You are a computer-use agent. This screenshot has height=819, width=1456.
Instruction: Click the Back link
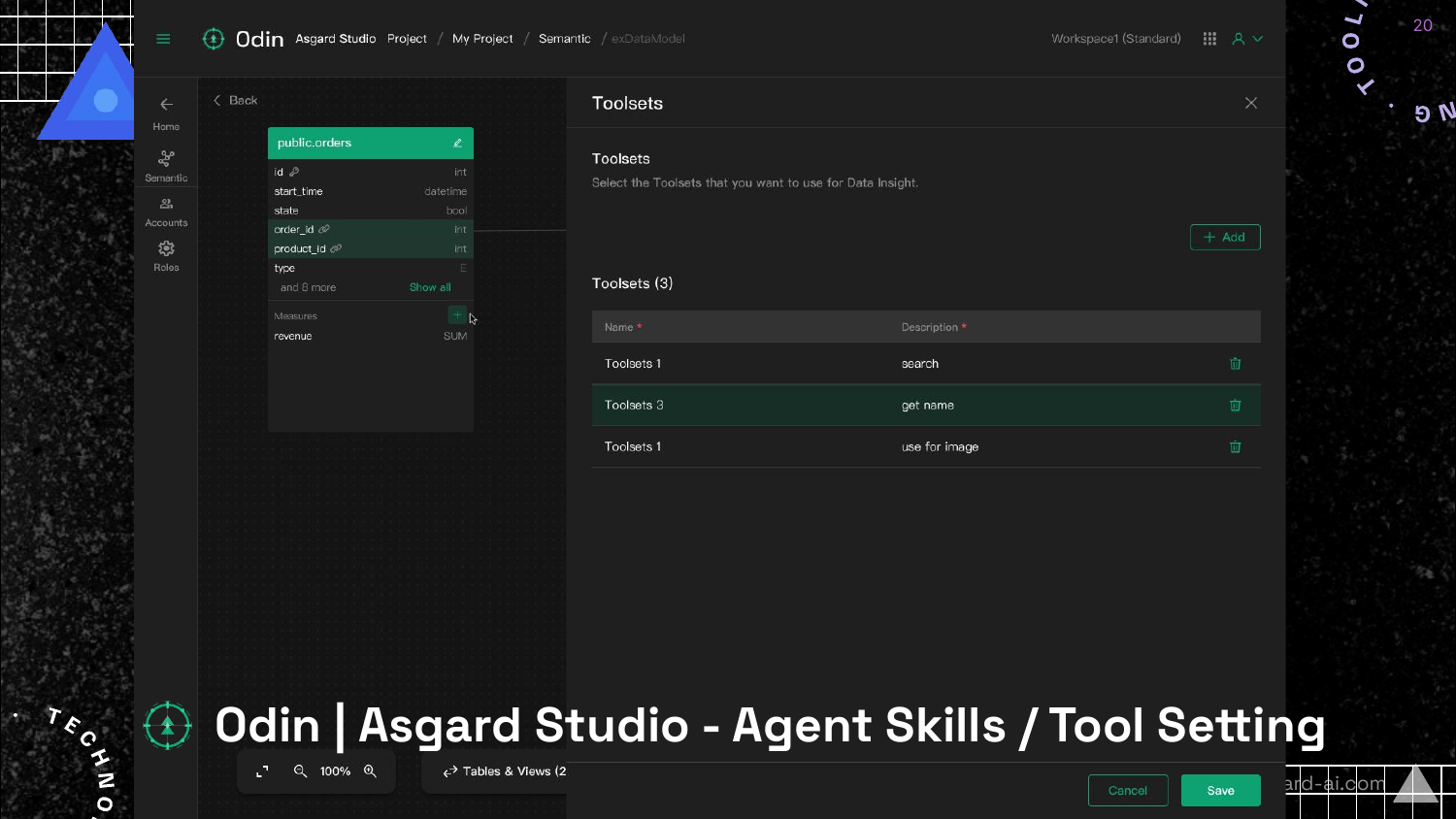point(235,100)
